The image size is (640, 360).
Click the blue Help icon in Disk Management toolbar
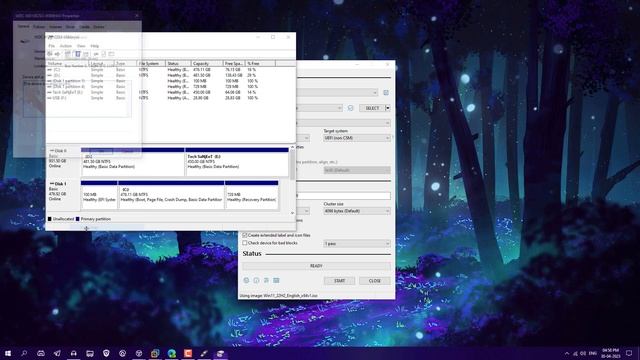[x=78, y=54]
